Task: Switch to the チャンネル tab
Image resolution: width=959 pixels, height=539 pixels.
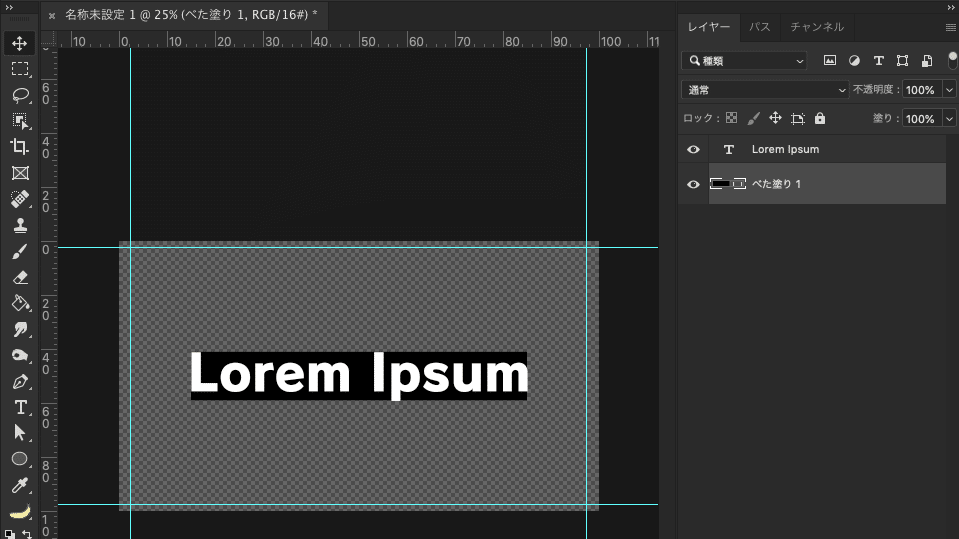Action: (x=817, y=27)
